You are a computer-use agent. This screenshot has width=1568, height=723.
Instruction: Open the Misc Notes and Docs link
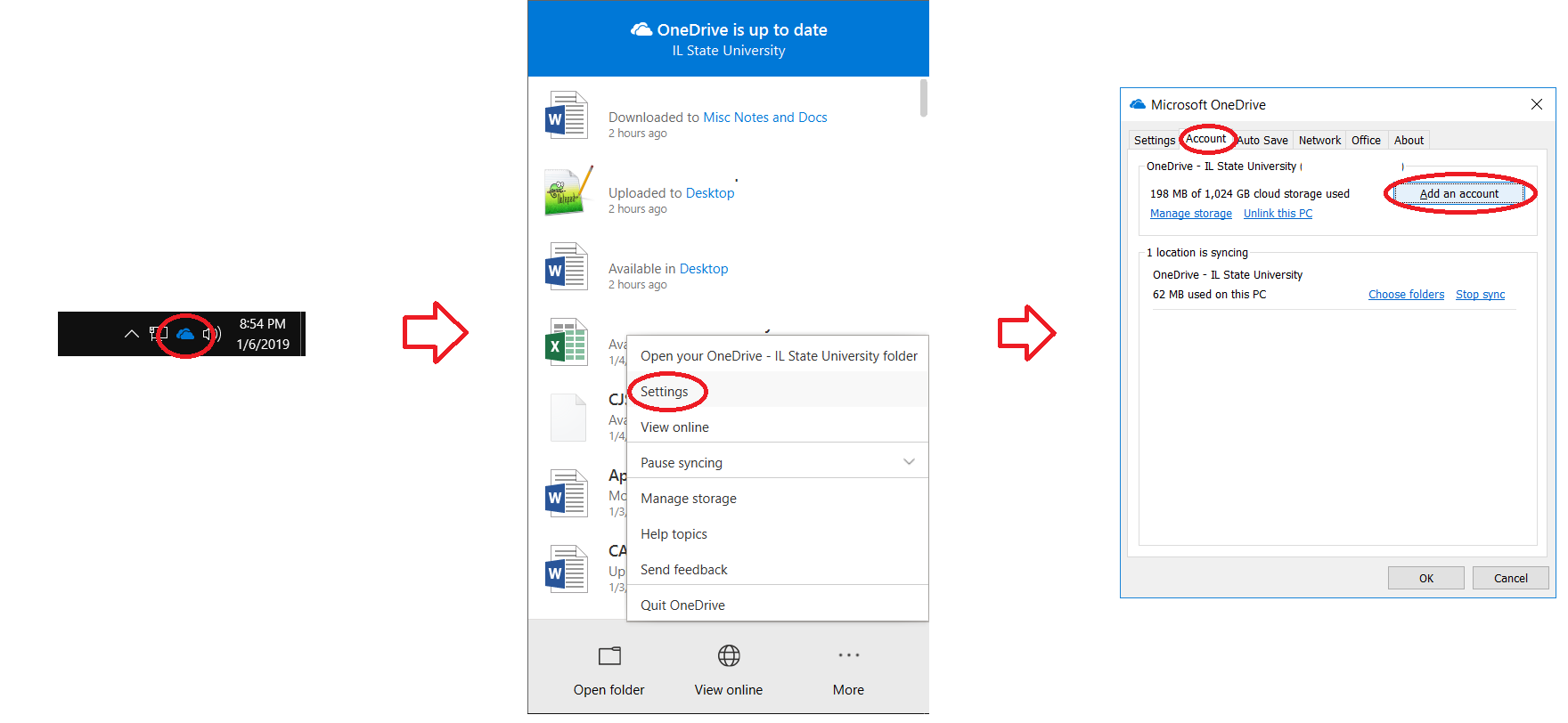point(765,118)
